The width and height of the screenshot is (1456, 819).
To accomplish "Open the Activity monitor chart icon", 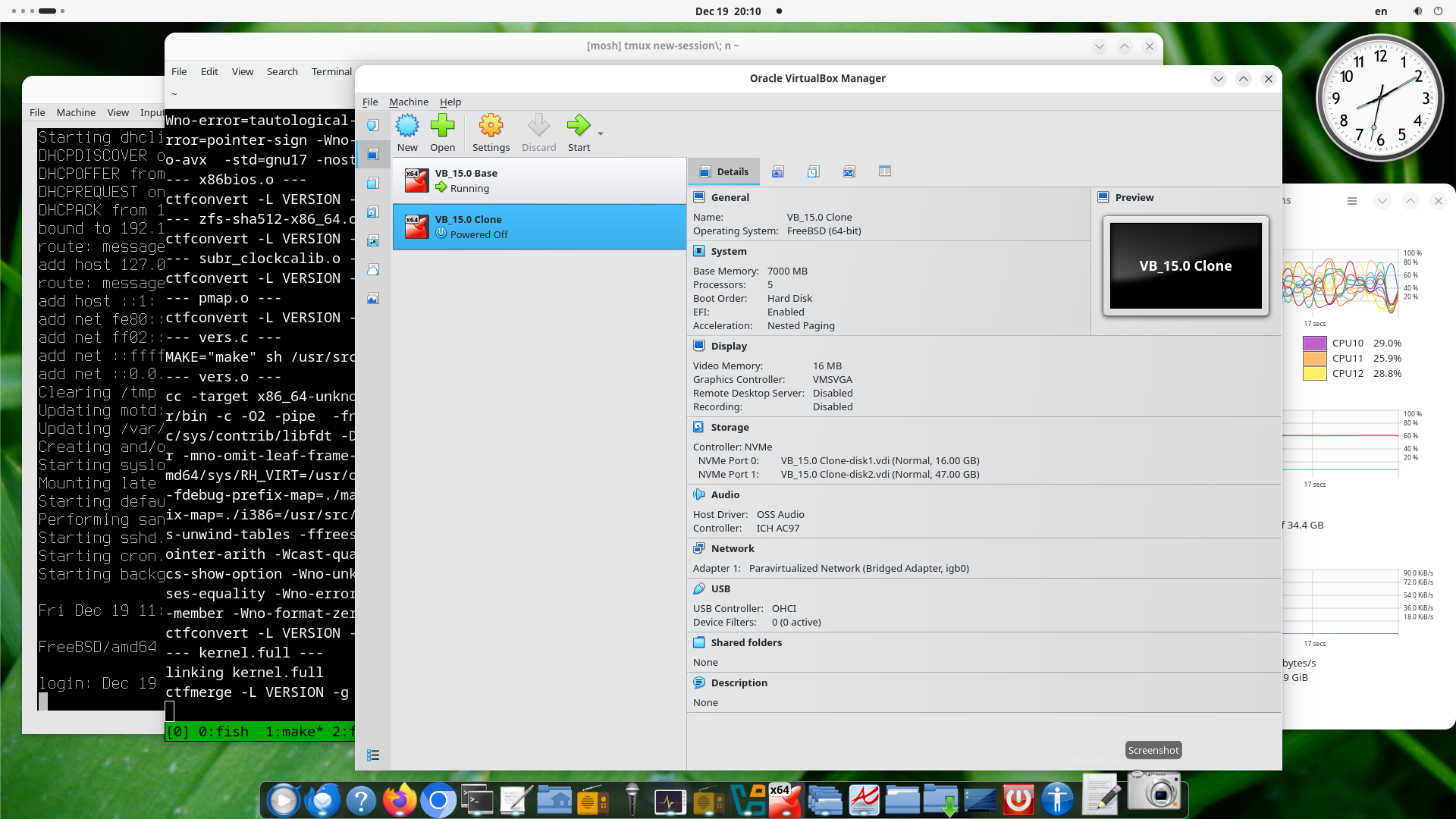I will point(848,171).
